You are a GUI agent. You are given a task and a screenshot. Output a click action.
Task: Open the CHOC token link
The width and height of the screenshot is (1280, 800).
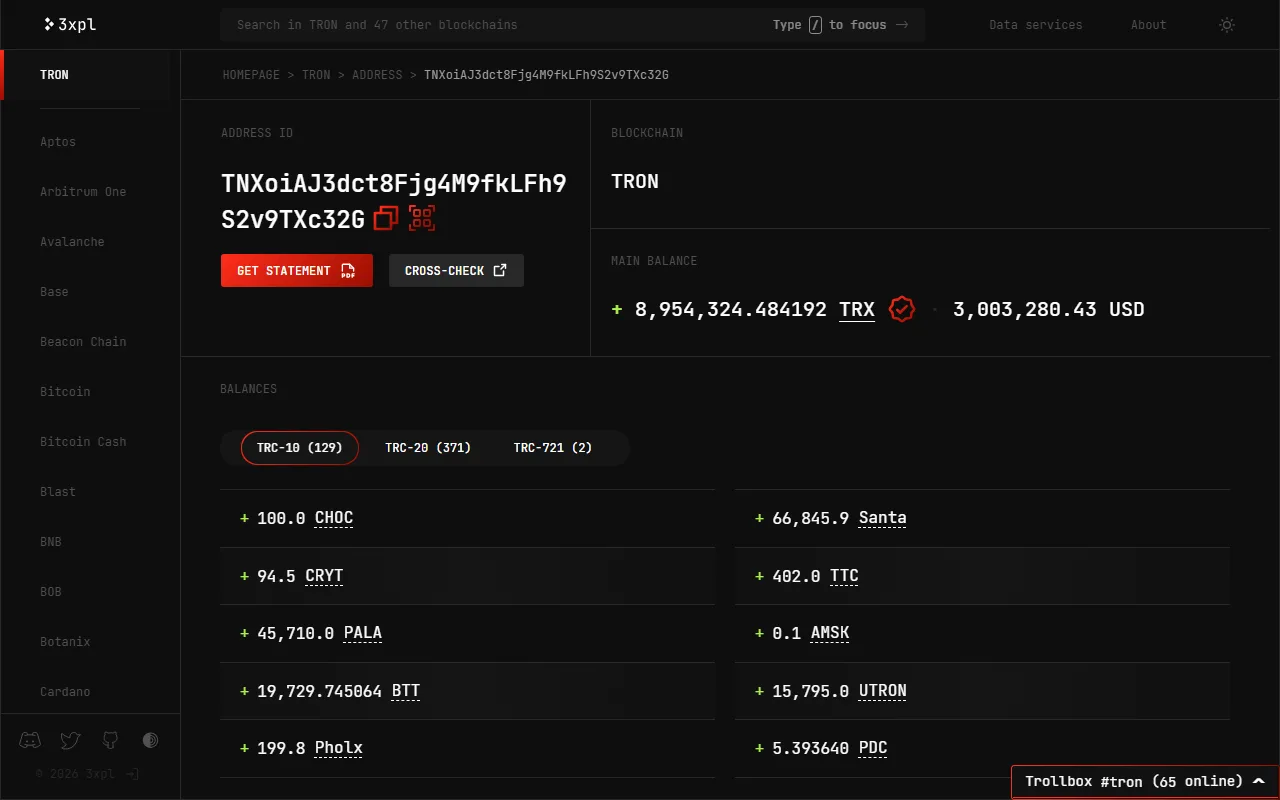point(334,518)
